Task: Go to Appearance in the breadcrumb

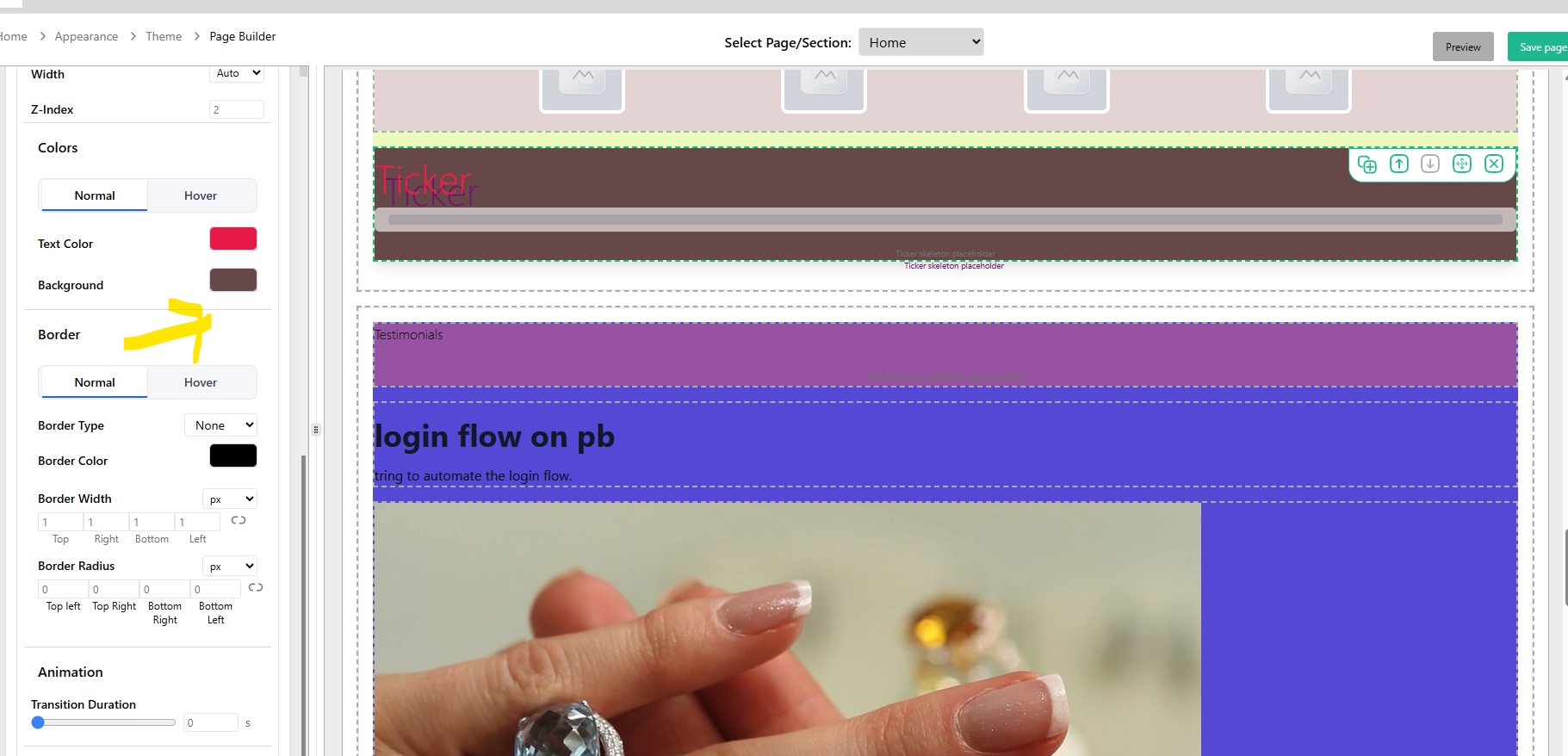Action: [x=86, y=36]
